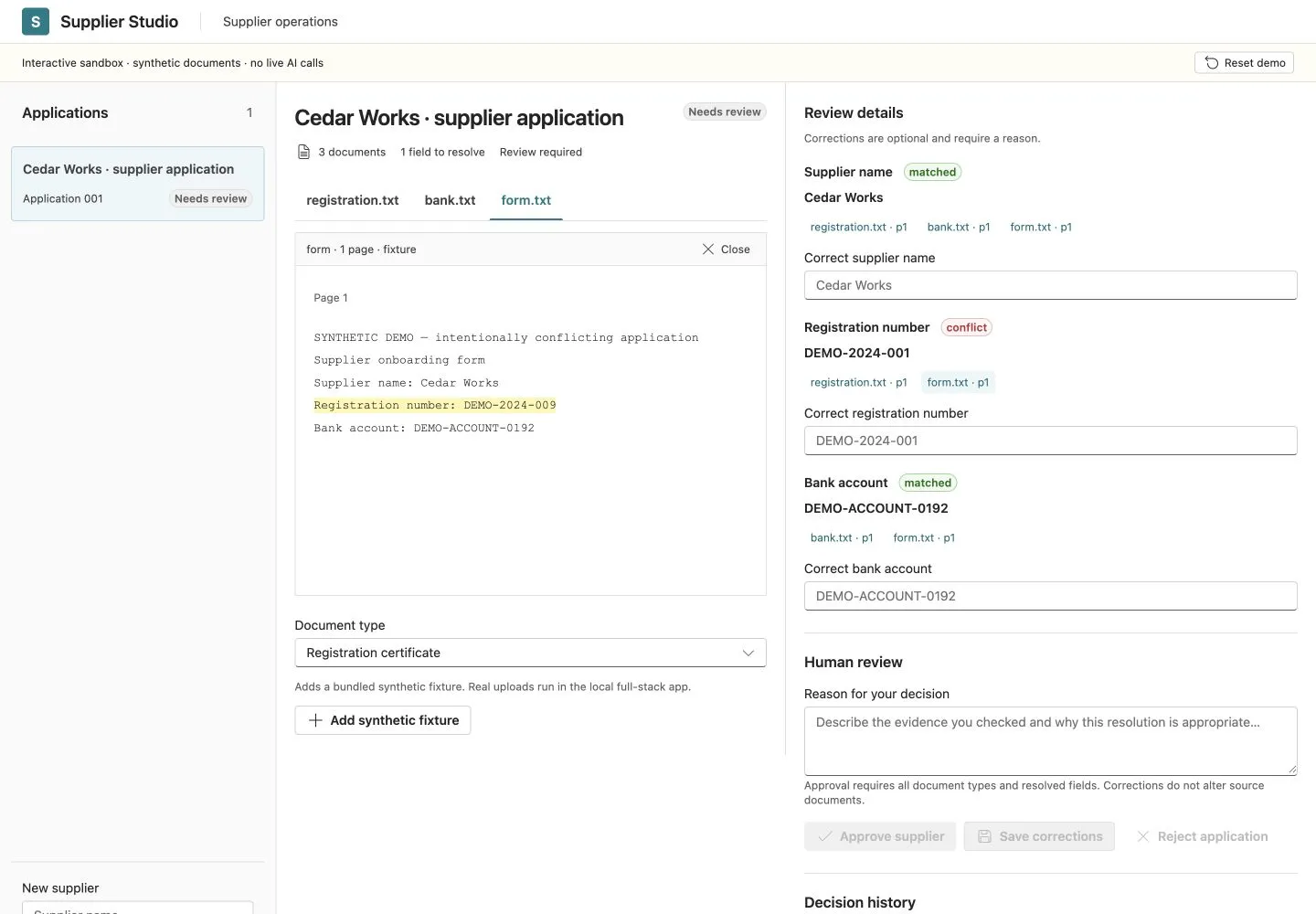Switch to the registration.txt tab
The width and height of the screenshot is (1316, 914).
353,200
